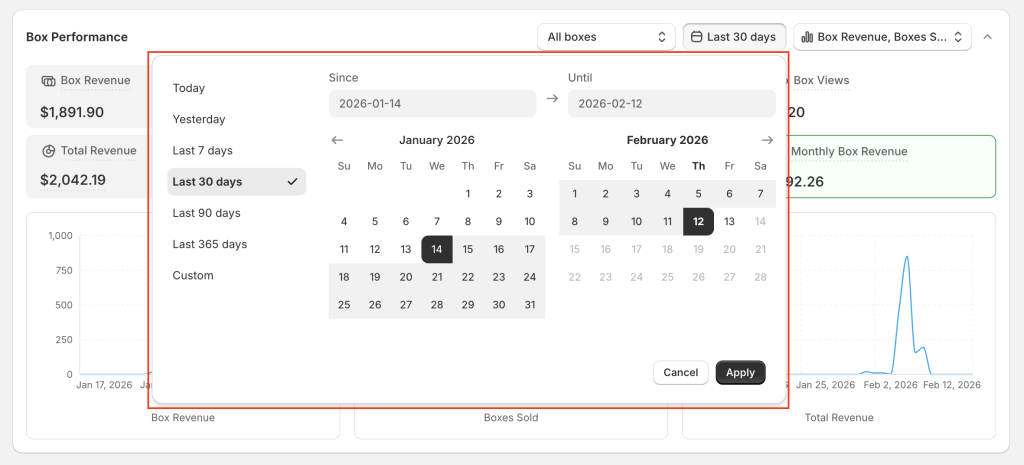Open the Box Revenue, Boxes Sold metrics dropdown
The image size is (1024, 465).
tap(882, 37)
